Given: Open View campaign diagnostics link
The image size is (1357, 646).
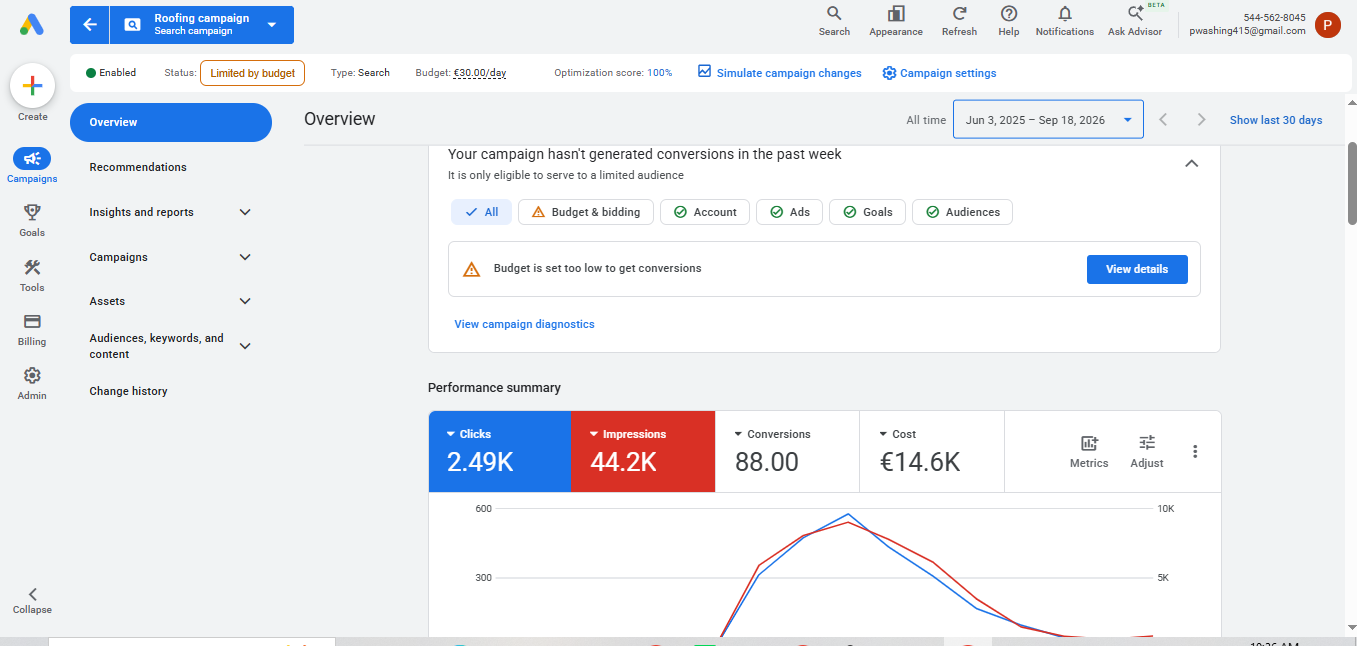Looking at the screenshot, I should tap(524, 324).
